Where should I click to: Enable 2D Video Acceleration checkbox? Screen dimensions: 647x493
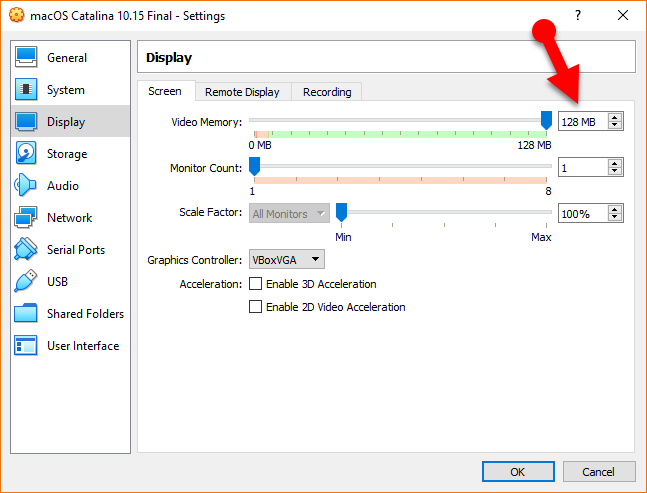point(255,307)
